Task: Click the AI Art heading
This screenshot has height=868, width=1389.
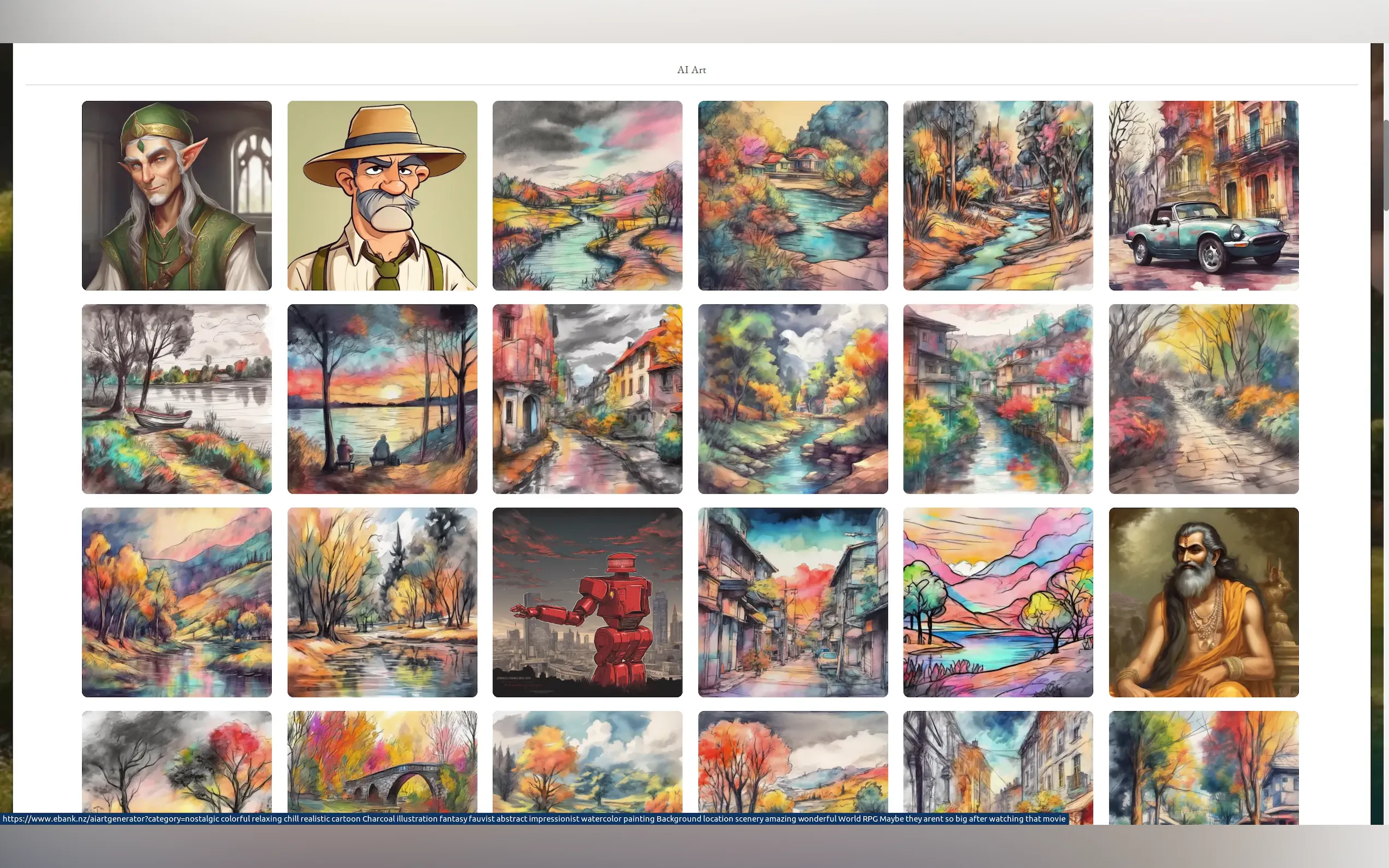Action: coord(691,69)
